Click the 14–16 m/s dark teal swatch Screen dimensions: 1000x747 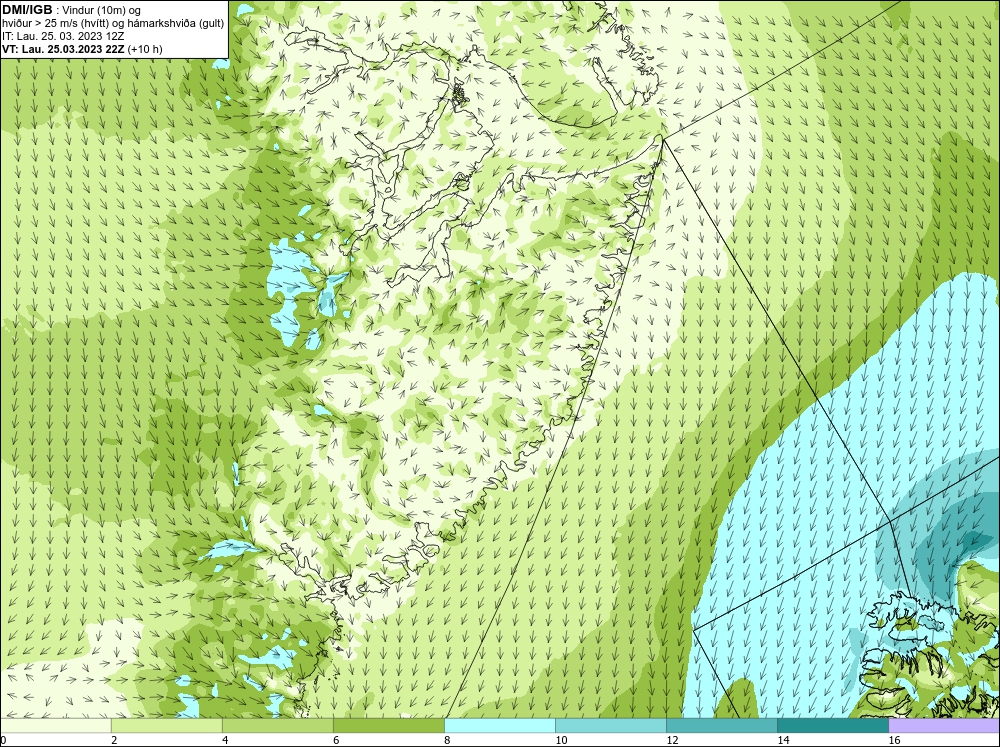click(x=833, y=726)
